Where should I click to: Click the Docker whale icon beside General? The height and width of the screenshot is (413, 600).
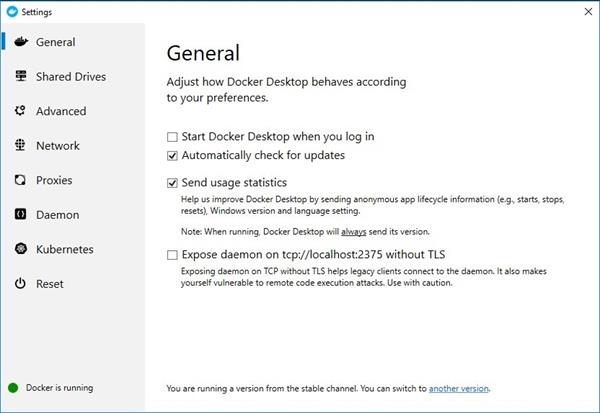coord(20,42)
